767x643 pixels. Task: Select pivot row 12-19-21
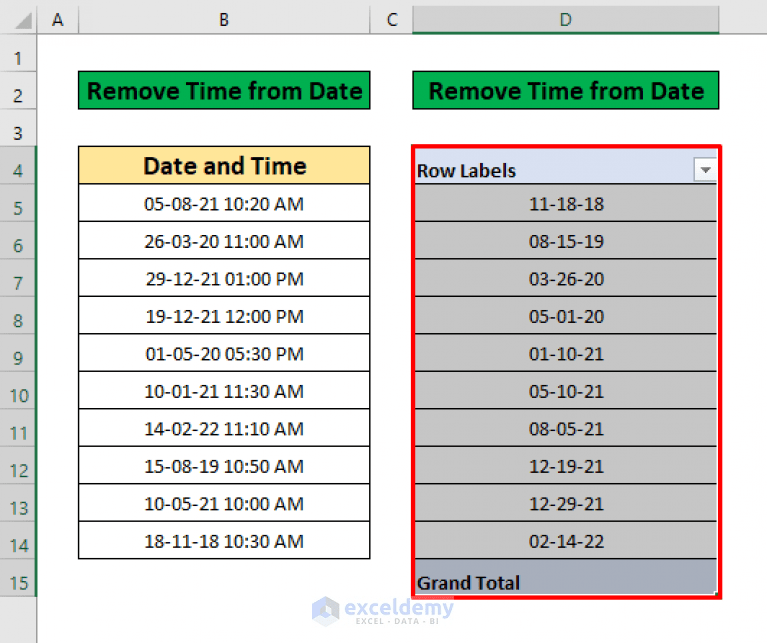coord(566,466)
